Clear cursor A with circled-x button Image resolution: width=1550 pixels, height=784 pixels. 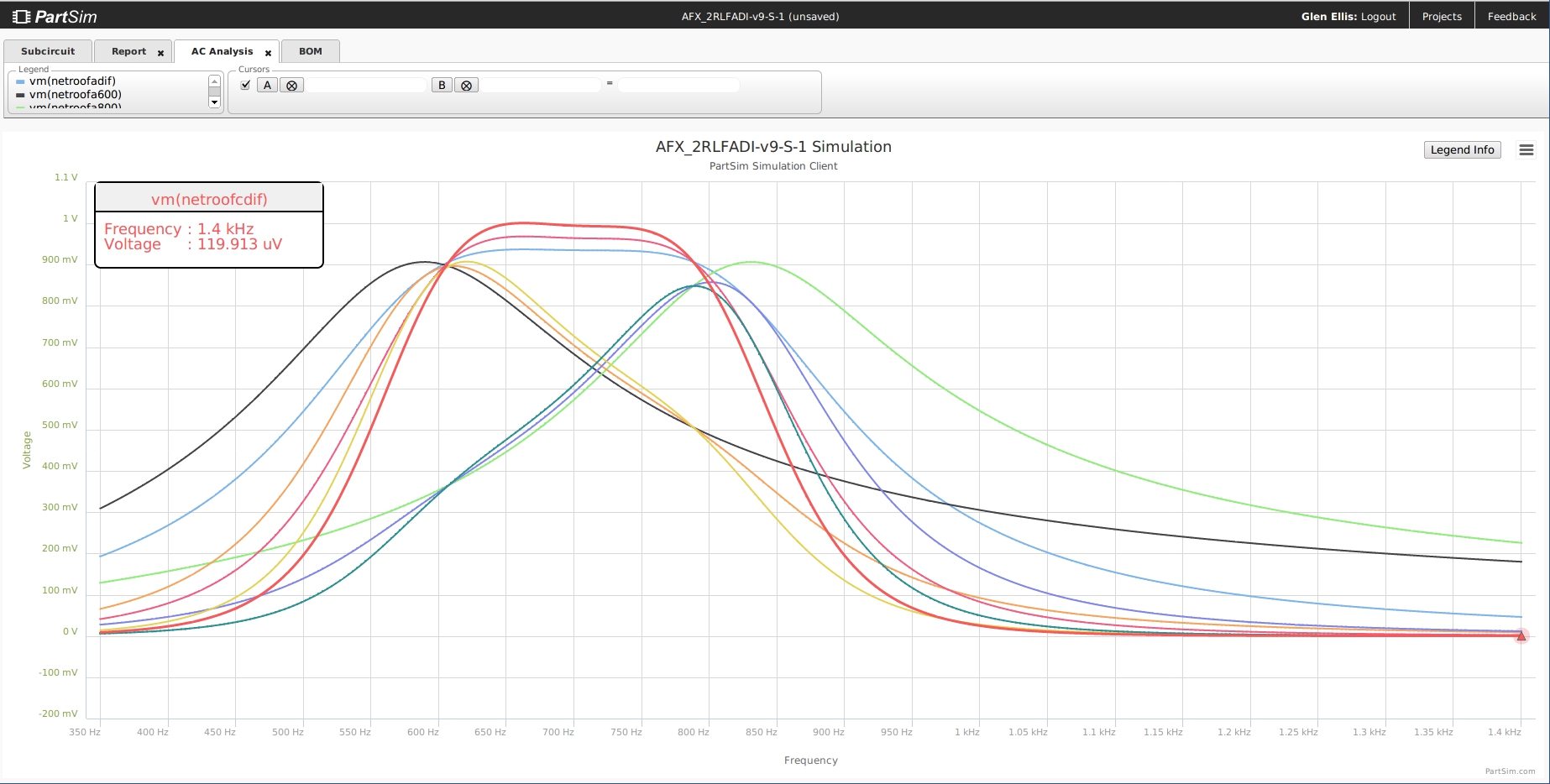click(291, 85)
